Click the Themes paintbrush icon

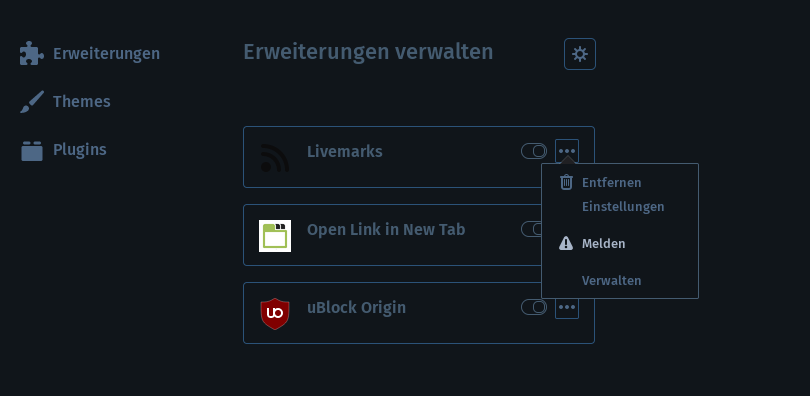tap(32, 102)
